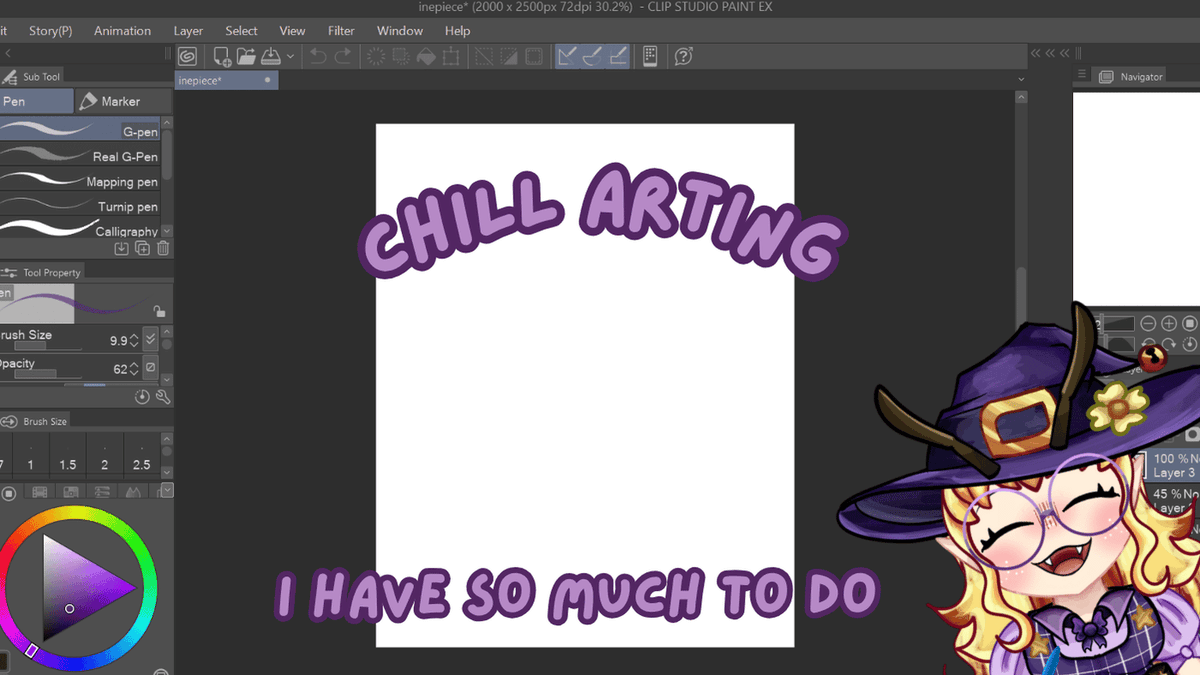The height and width of the screenshot is (675, 1200).
Task: Click the Deselect toolbar icon
Action: coord(484,57)
